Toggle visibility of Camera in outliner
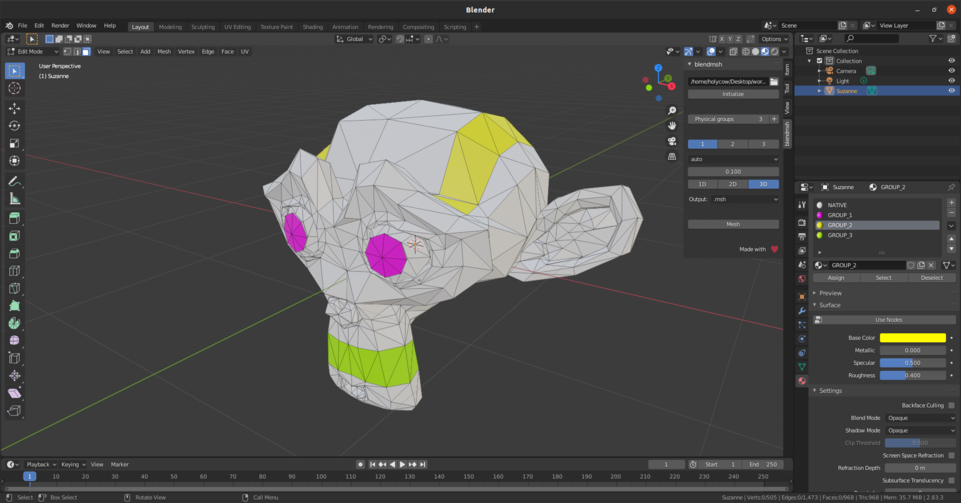Image resolution: width=961 pixels, height=503 pixels. click(951, 71)
